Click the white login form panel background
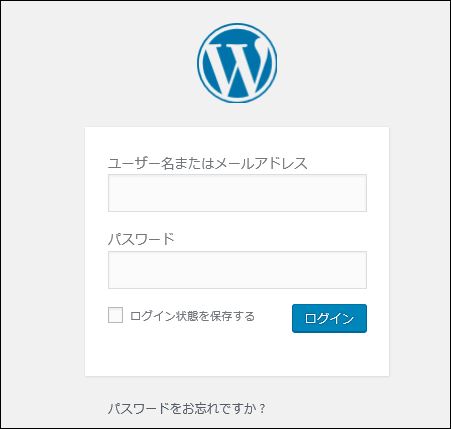The width and height of the screenshot is (451, 429). [237, 355]
